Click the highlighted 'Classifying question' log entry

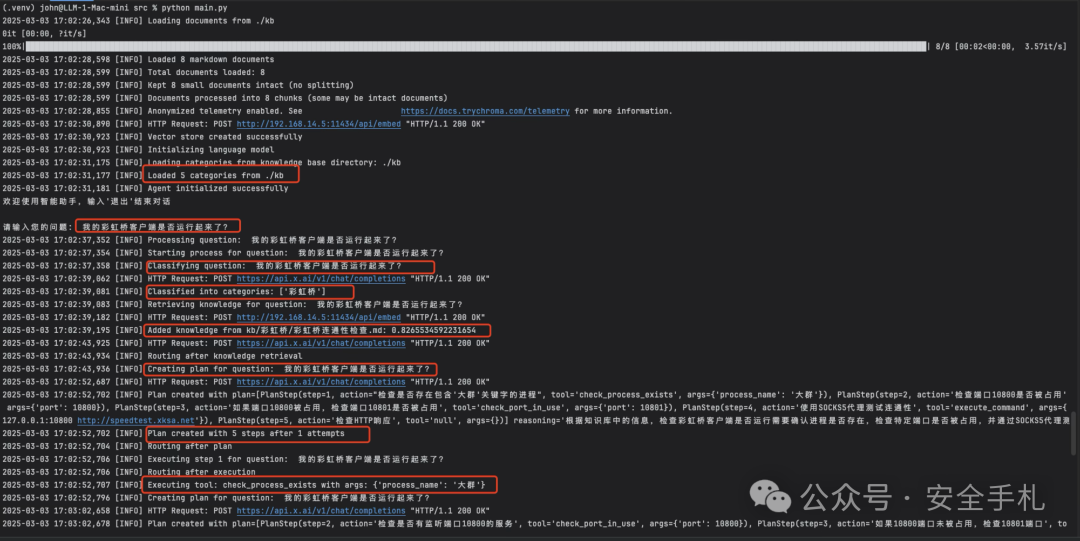[x=289, y=266]
